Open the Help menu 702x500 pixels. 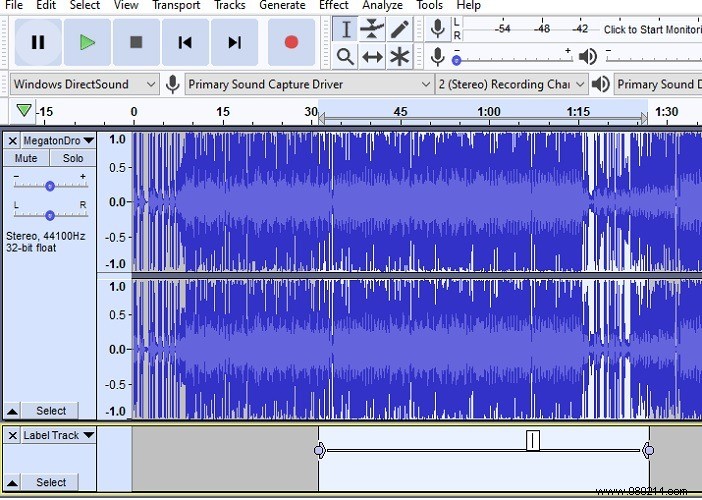tap(468, 5)
